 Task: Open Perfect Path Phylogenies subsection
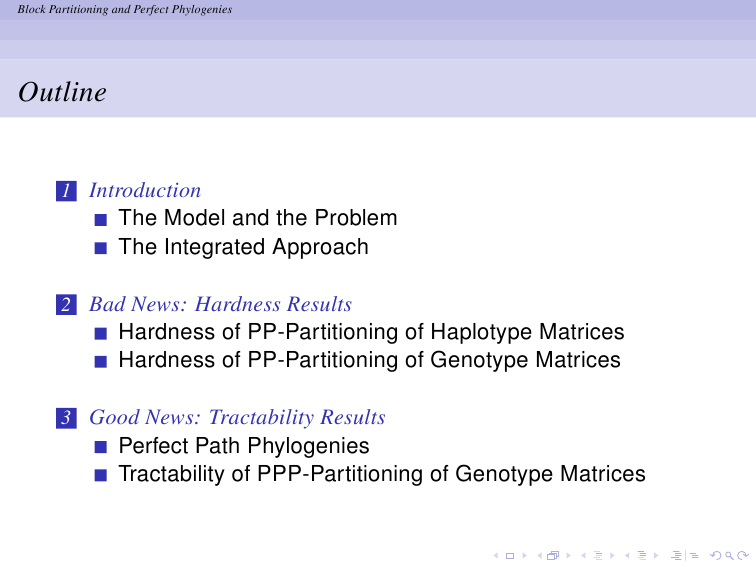click(244, 446)
